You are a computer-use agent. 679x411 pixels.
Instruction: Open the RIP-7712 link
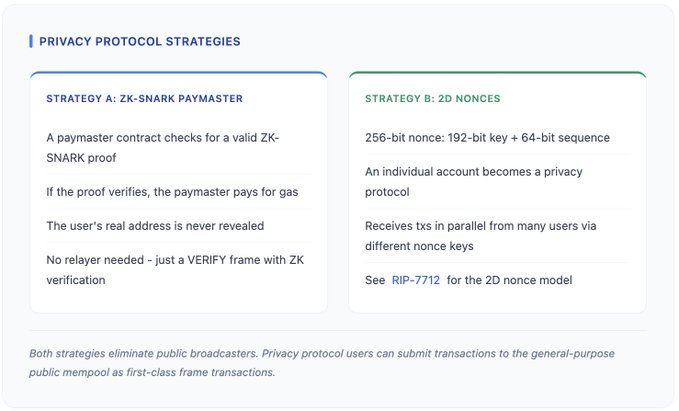tap(415, 280)
